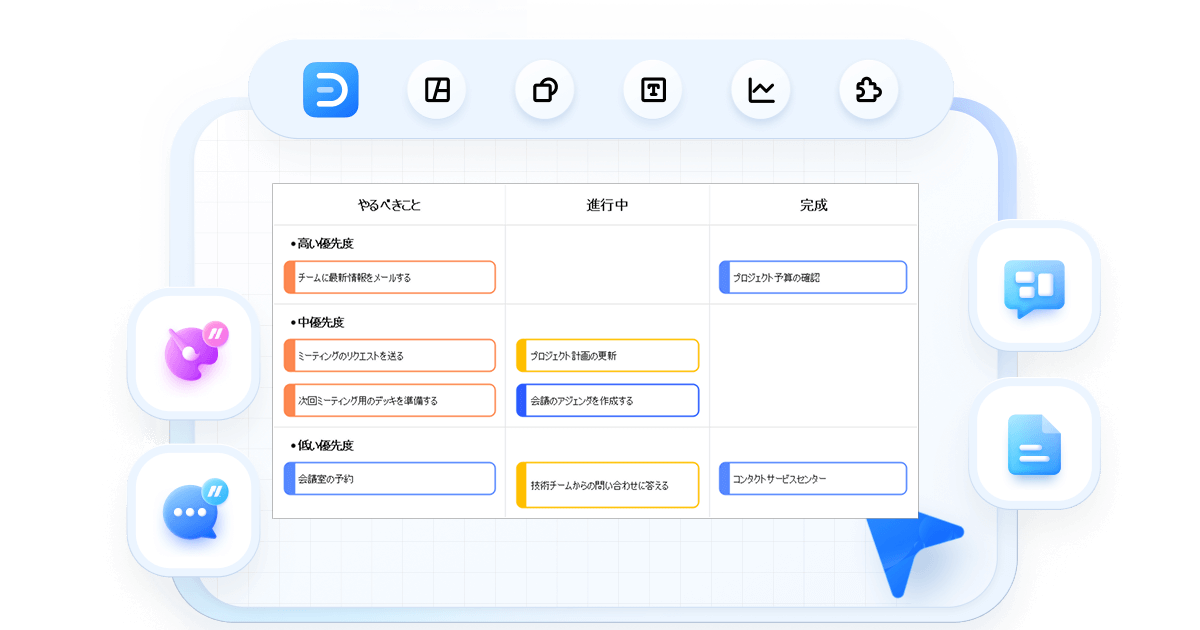Select the 会議室の予約 task card
Screen dimensions: 1200x630
coord(389,478)
